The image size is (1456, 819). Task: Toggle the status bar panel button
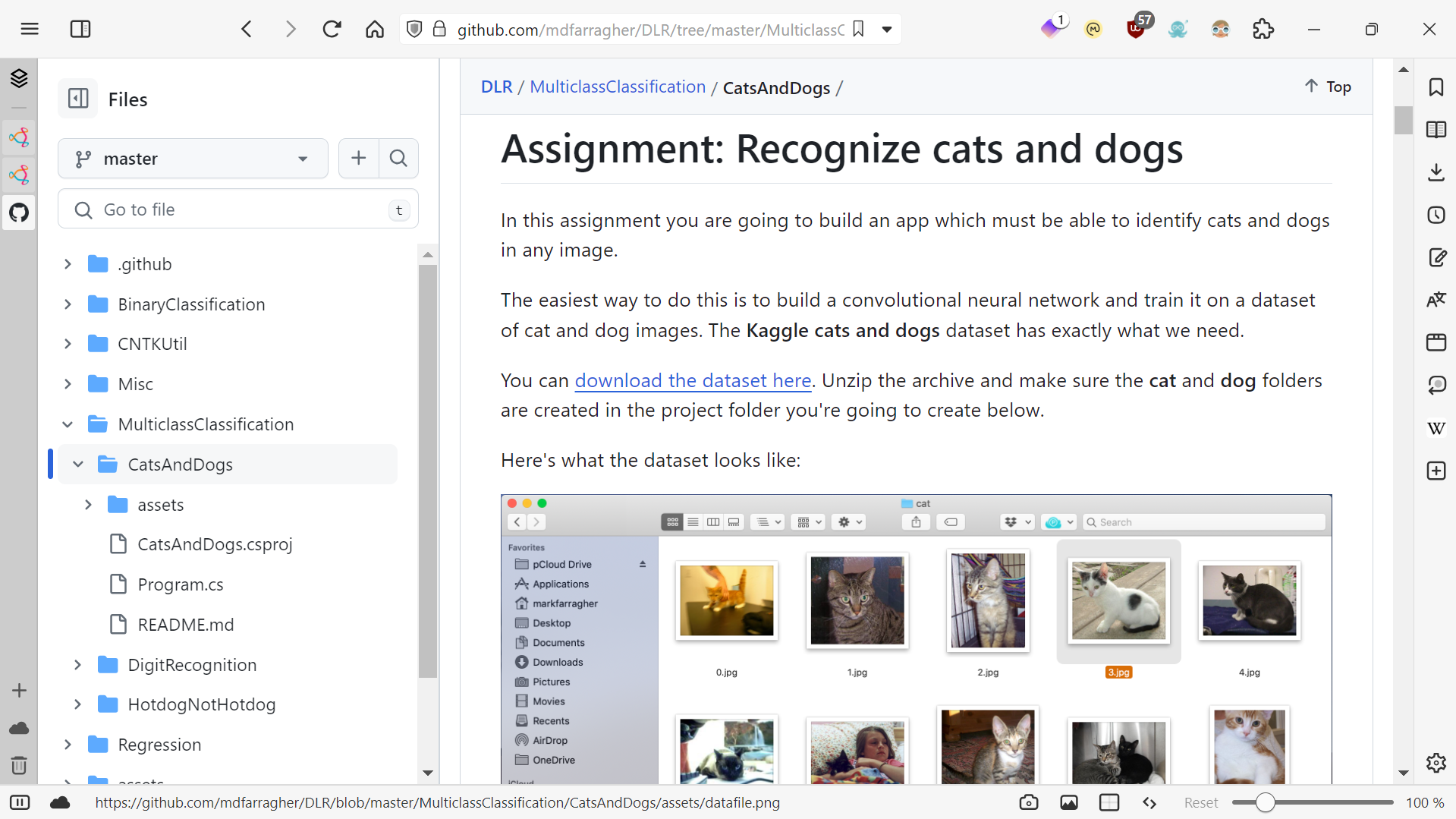pyautogui.click(x=20, y=802)
